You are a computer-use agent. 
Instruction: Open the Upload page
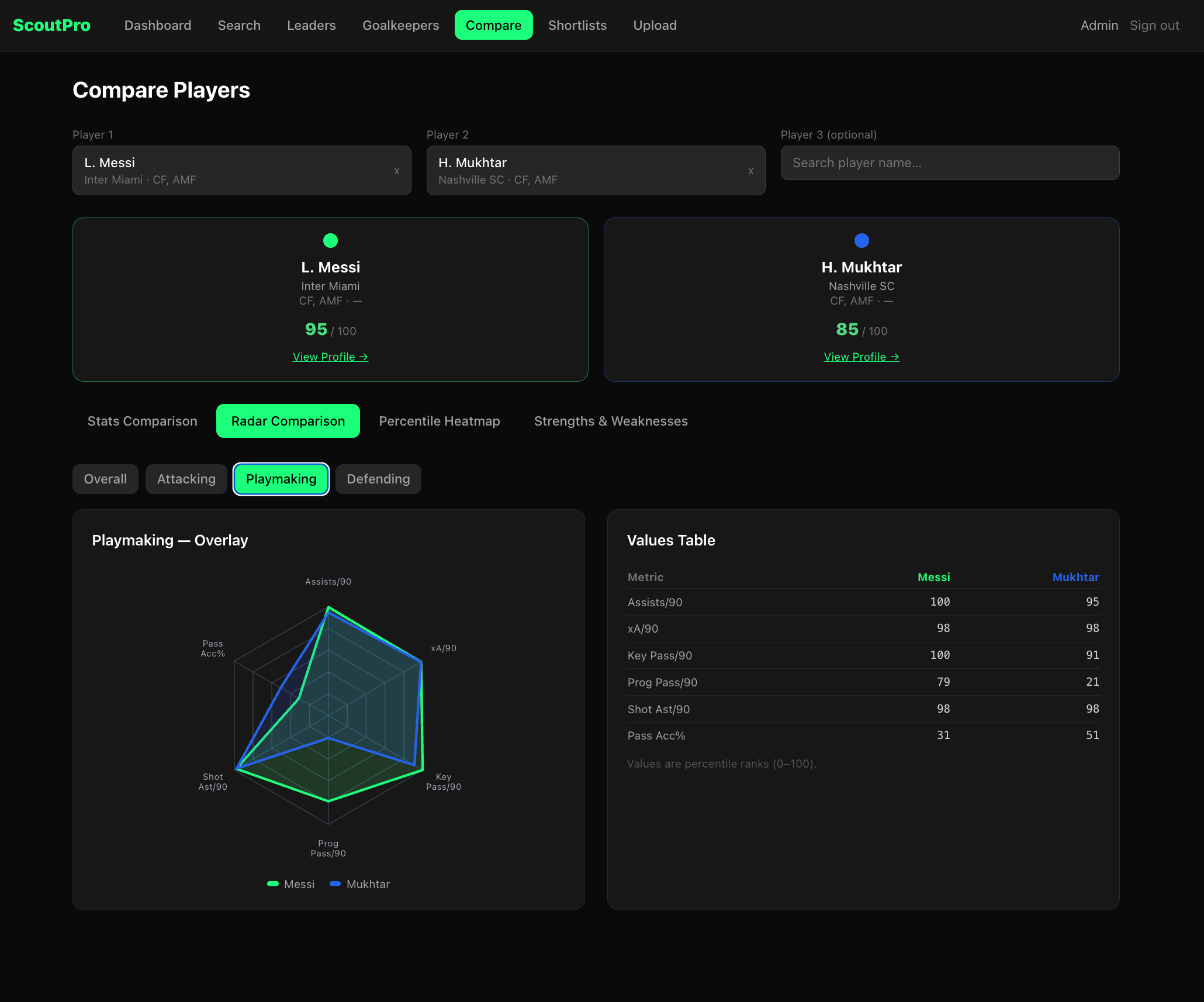tap(655, 25)
